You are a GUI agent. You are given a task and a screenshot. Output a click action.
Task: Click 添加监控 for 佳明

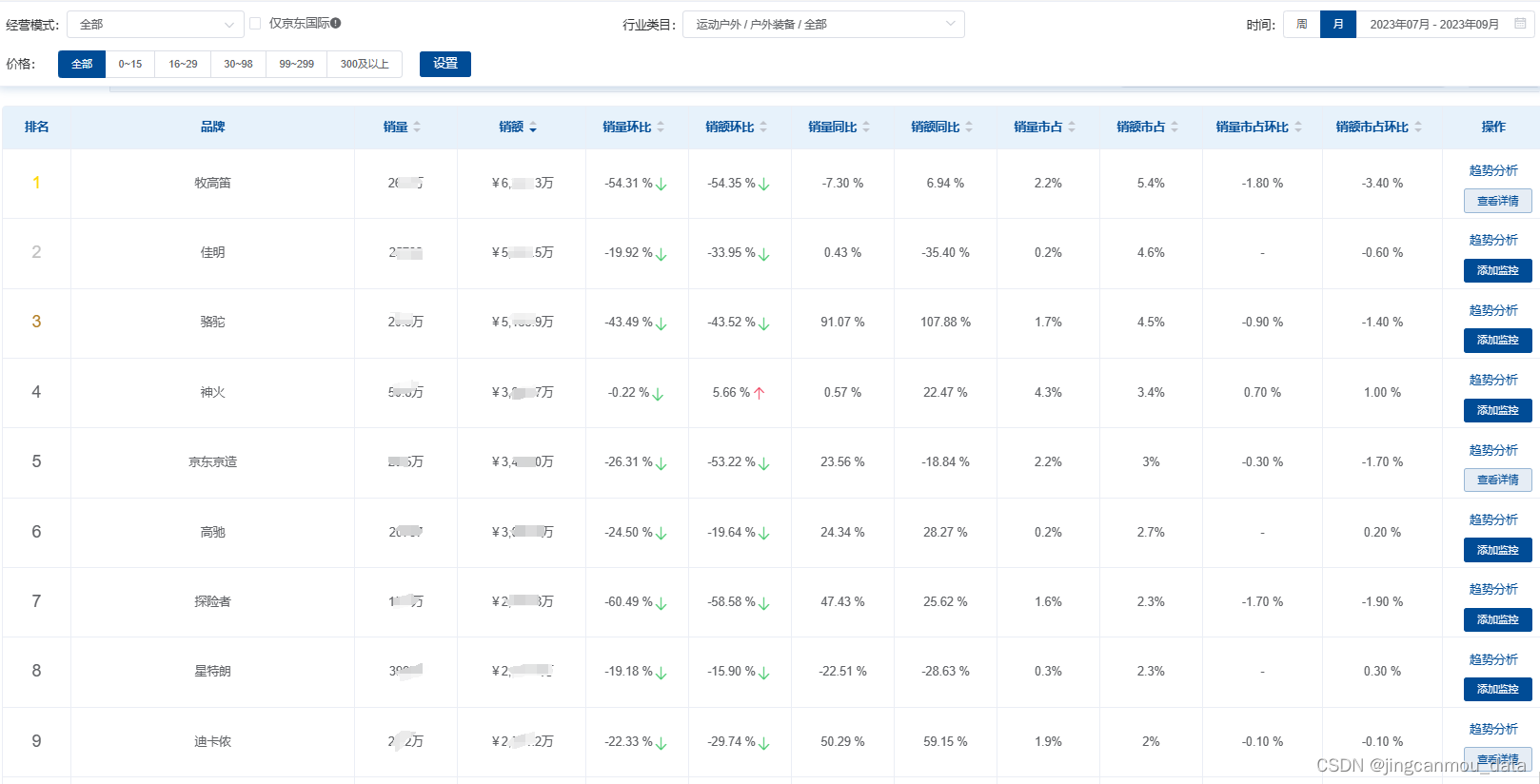[x=1498, y=270]
